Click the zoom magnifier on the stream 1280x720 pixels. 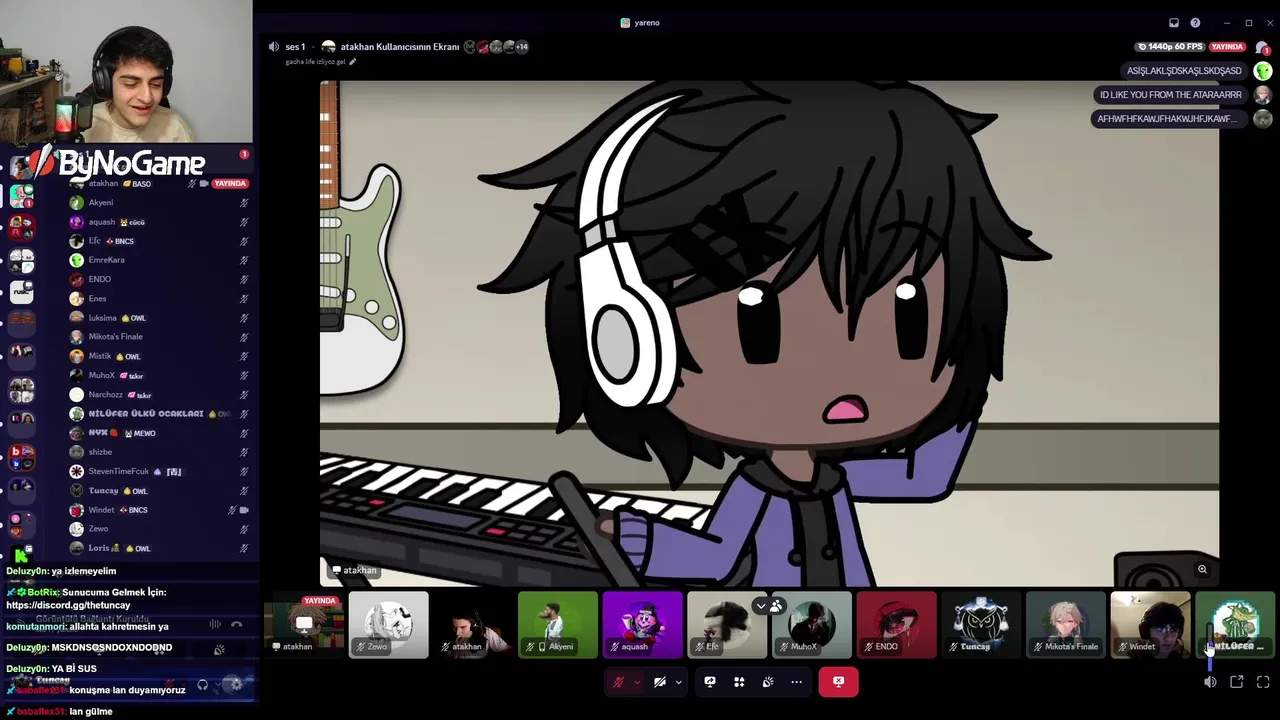tap(1202, 570)
